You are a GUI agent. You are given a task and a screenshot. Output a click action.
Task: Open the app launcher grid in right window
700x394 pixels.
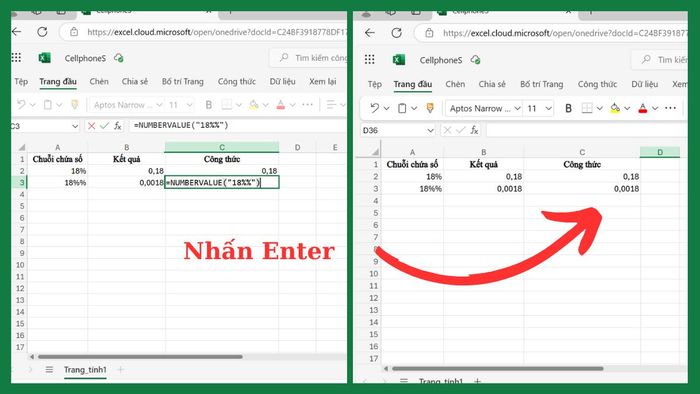370,59
